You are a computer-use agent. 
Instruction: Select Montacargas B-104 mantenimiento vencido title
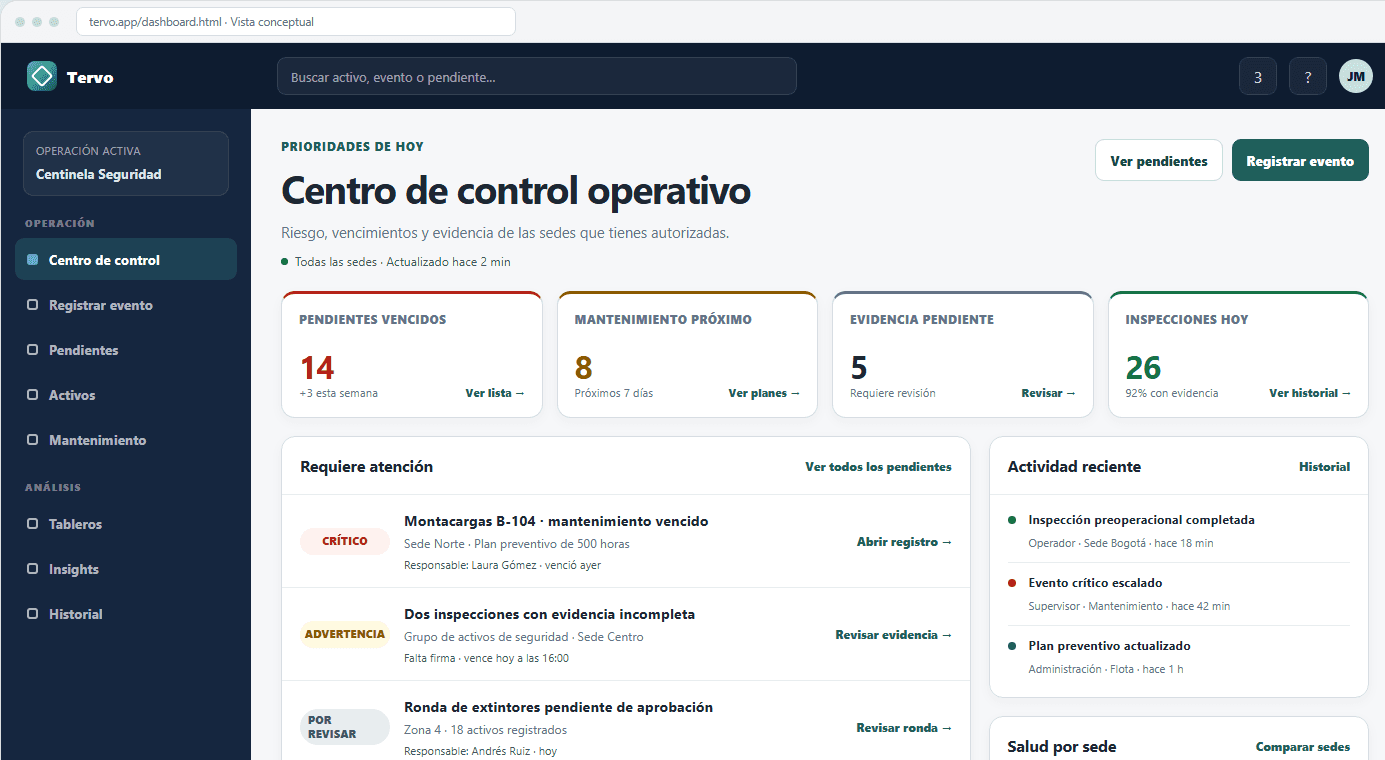[x=556, y=521]
